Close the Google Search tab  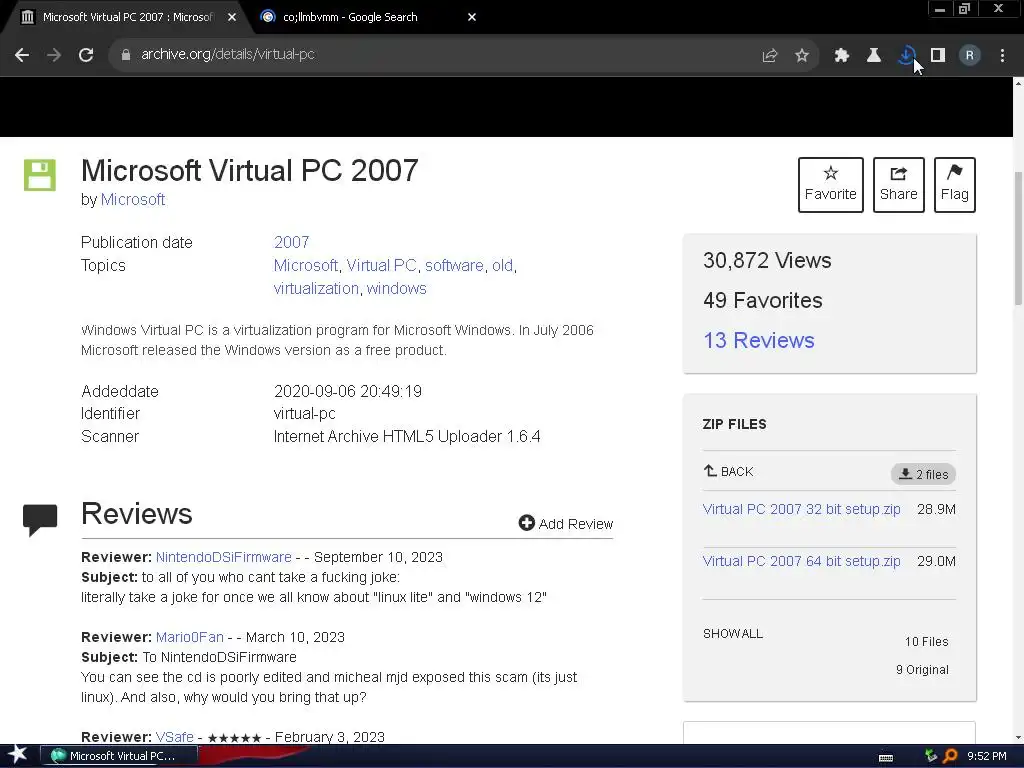click(x=472, y=18)
